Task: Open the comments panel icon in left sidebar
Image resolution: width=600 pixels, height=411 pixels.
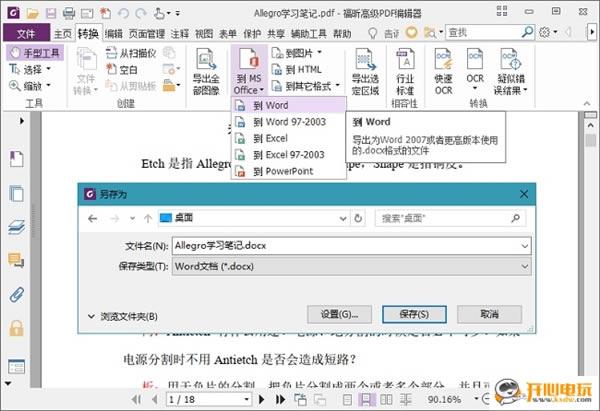Action: 16,260
